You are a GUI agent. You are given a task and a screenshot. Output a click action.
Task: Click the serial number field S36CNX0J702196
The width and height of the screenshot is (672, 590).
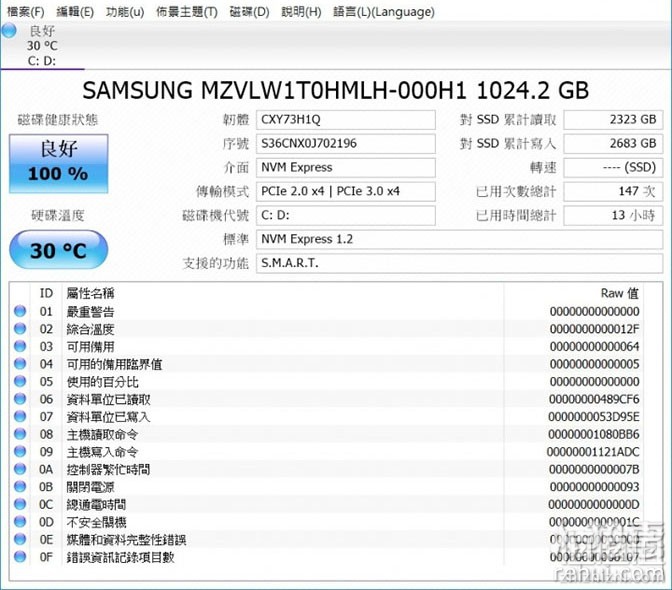tap(345, 144)
